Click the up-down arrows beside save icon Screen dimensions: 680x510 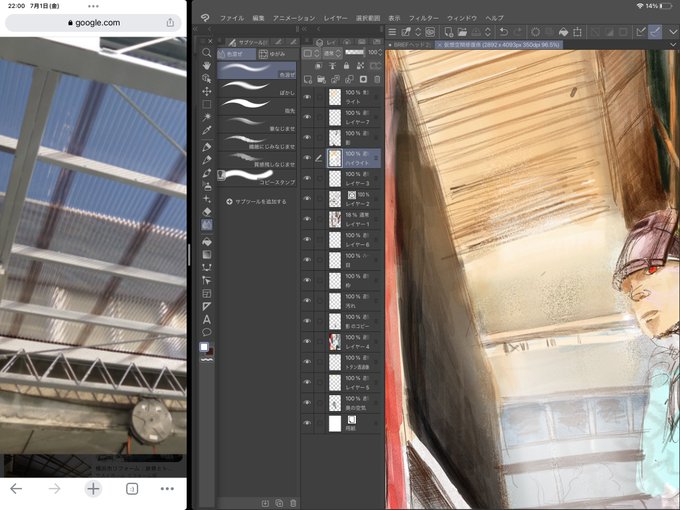point(488,32)
